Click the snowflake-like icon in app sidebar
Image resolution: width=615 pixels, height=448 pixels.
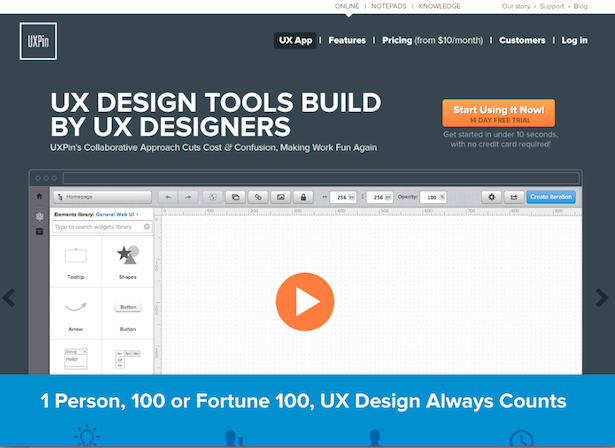39,216
